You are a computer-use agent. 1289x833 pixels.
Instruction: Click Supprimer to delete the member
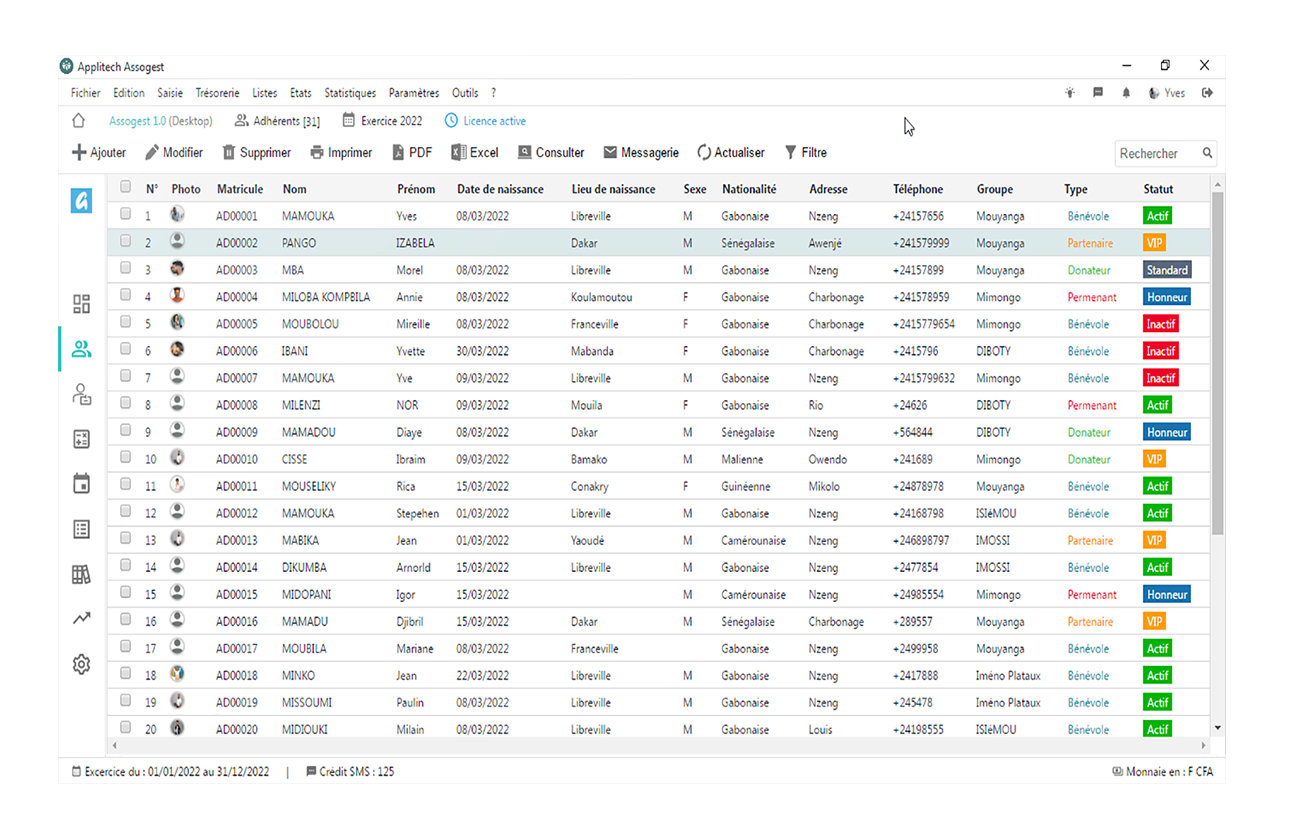tap(256, 153)
